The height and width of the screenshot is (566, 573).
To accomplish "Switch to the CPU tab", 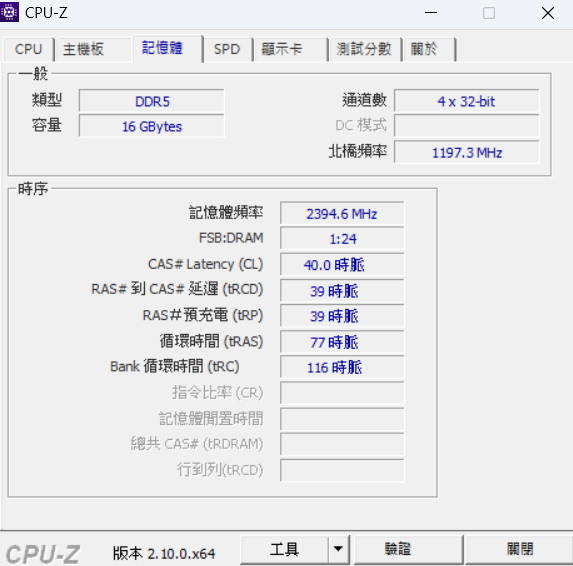I will click(x=29, y=49).
